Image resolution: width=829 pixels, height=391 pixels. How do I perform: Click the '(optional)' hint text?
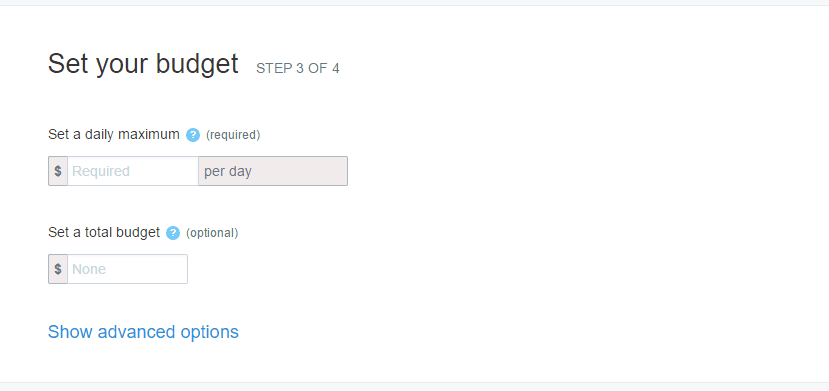212,233
